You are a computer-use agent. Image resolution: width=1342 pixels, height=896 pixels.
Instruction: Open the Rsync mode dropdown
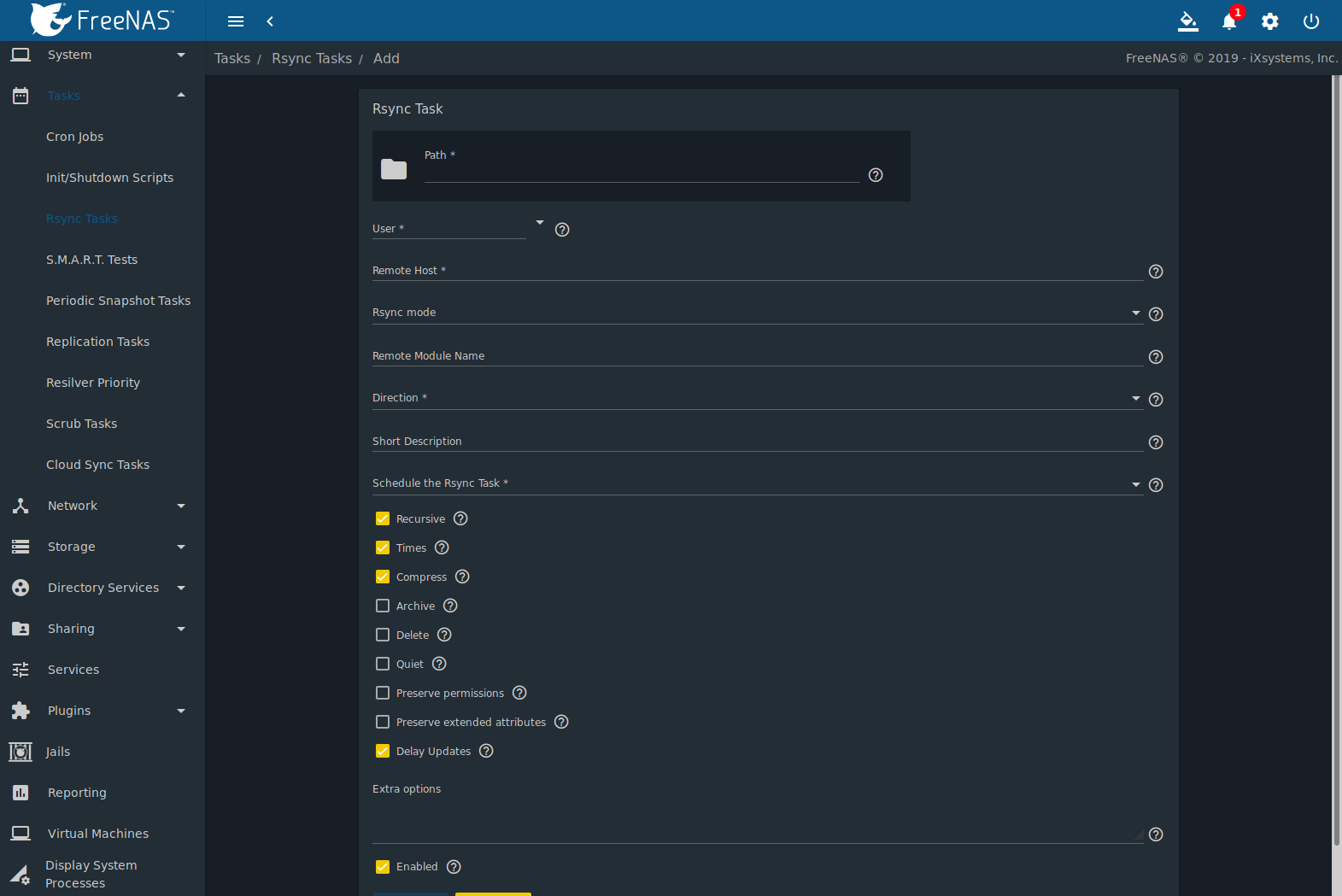pos(757,313)
